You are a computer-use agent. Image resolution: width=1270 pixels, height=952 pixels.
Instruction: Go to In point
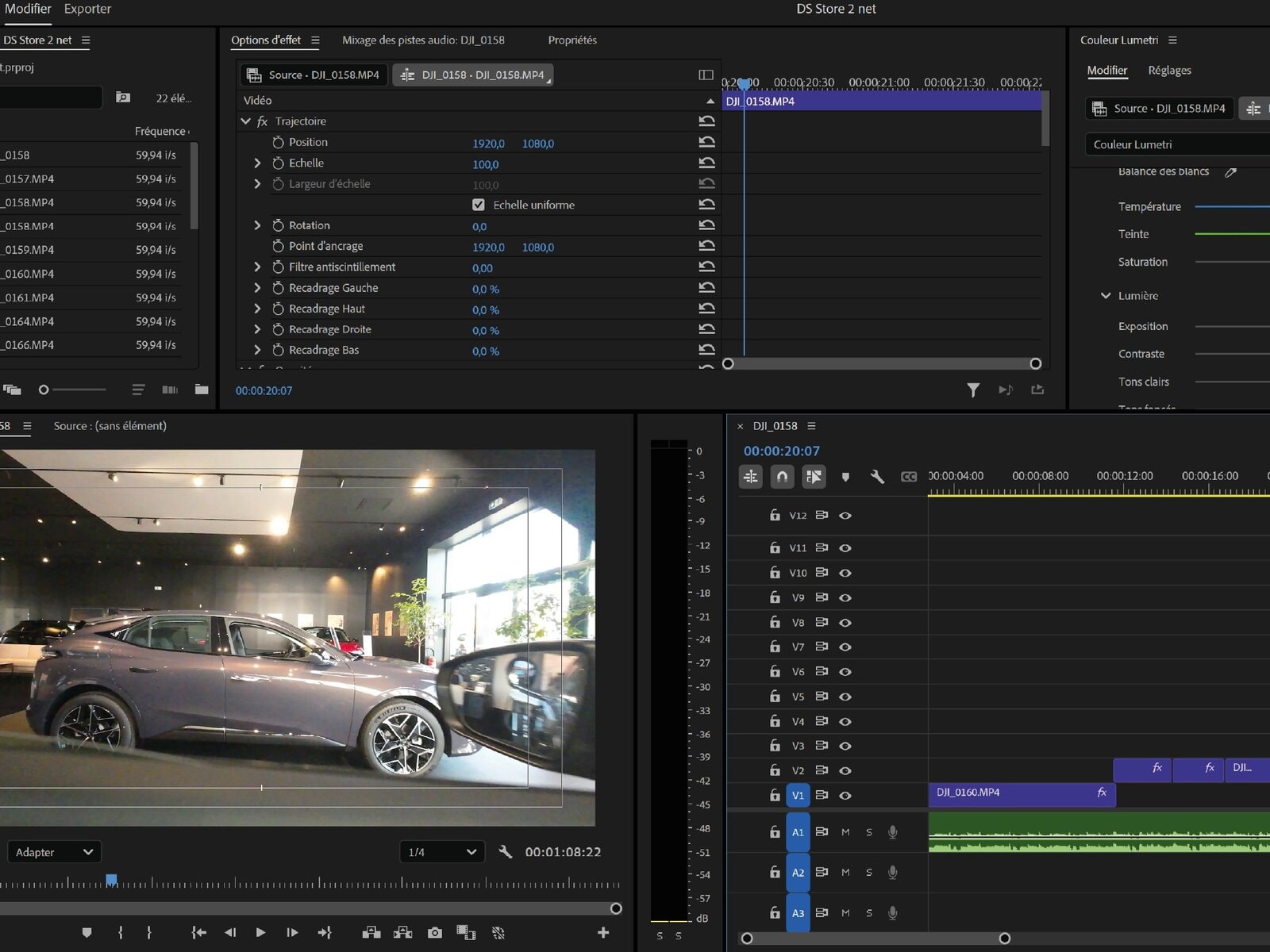tap(198, 933)
